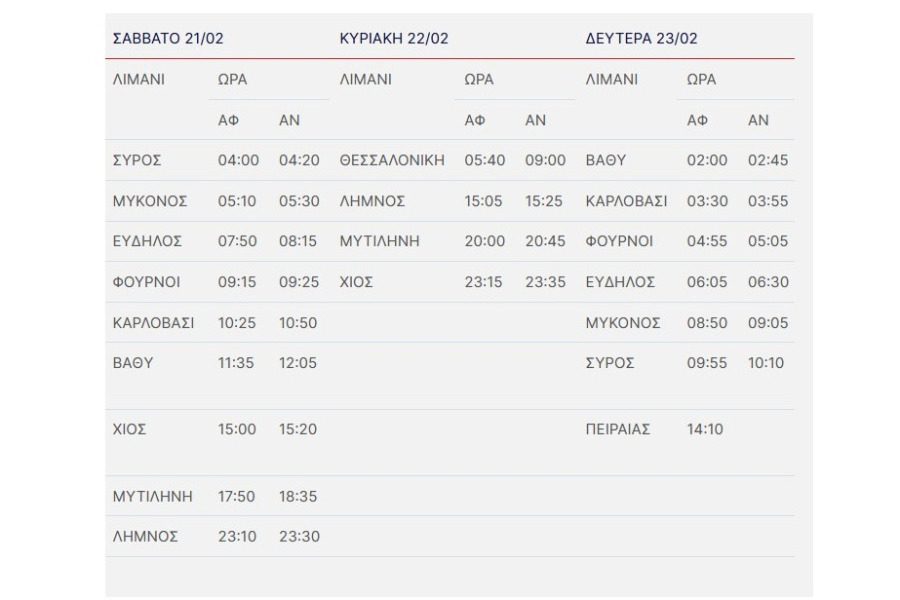
Task: Click ΚΑΡΛΟΒΑΣΙ in the Monday schedule
Action: (626, 201)
